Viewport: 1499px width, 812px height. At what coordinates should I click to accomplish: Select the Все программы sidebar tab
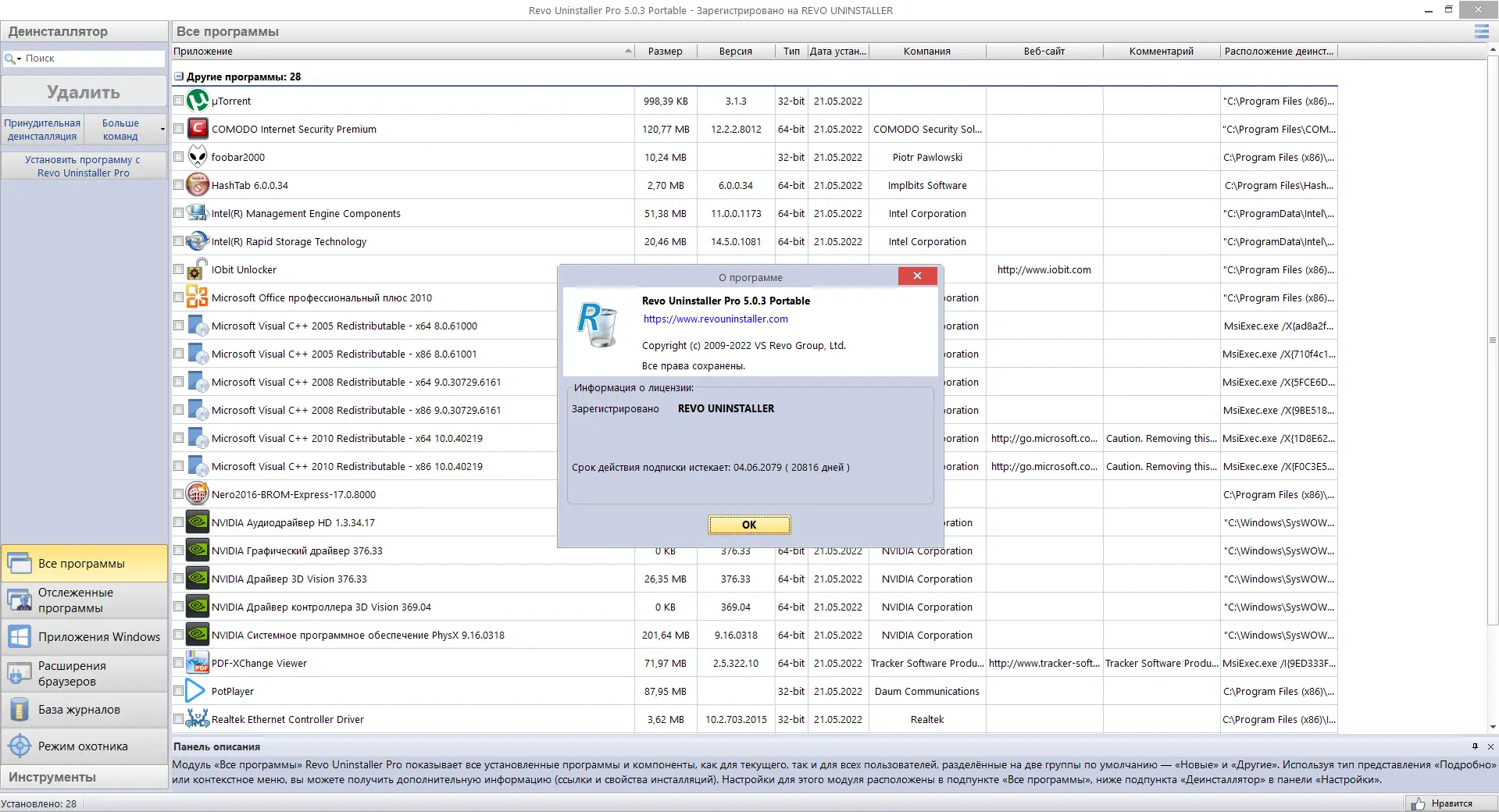point(84,564)
